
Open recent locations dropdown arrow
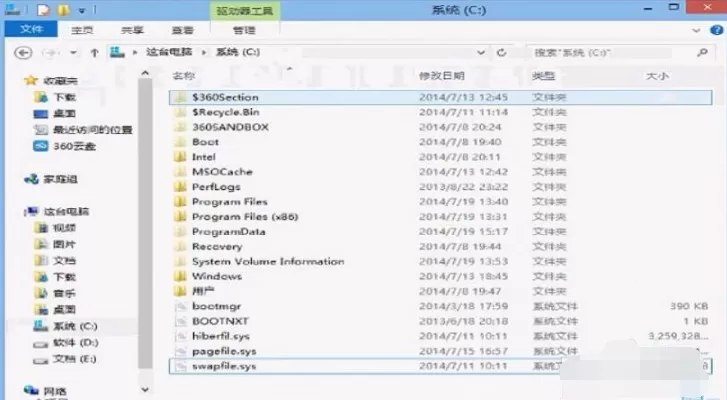coord(73,52)
